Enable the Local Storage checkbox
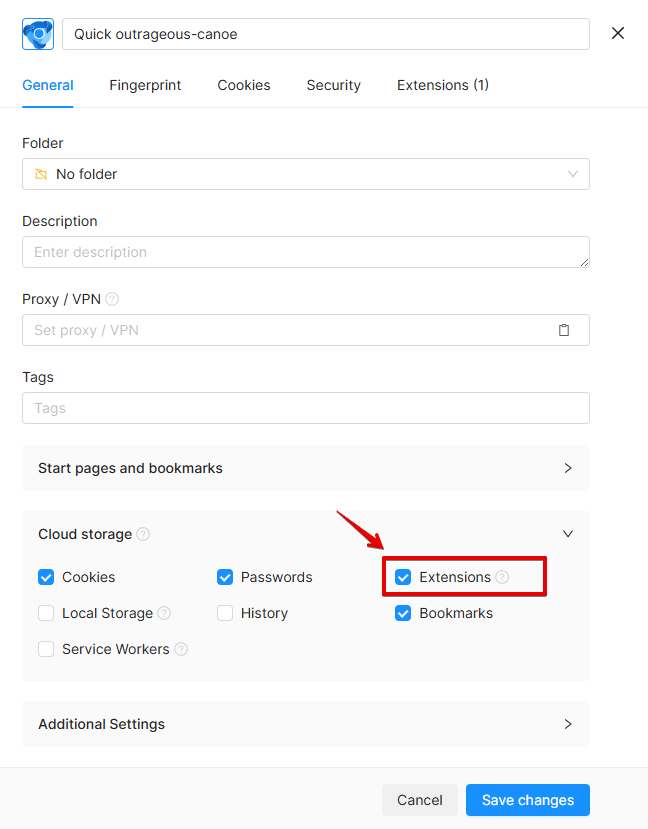This screenshot has width=648, height=829. [x=46, y=613]
